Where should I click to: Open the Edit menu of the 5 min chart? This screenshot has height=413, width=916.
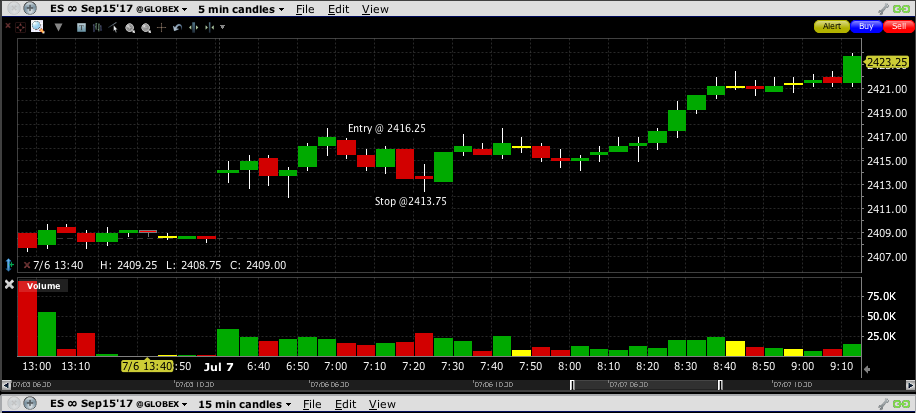(338, 9)
